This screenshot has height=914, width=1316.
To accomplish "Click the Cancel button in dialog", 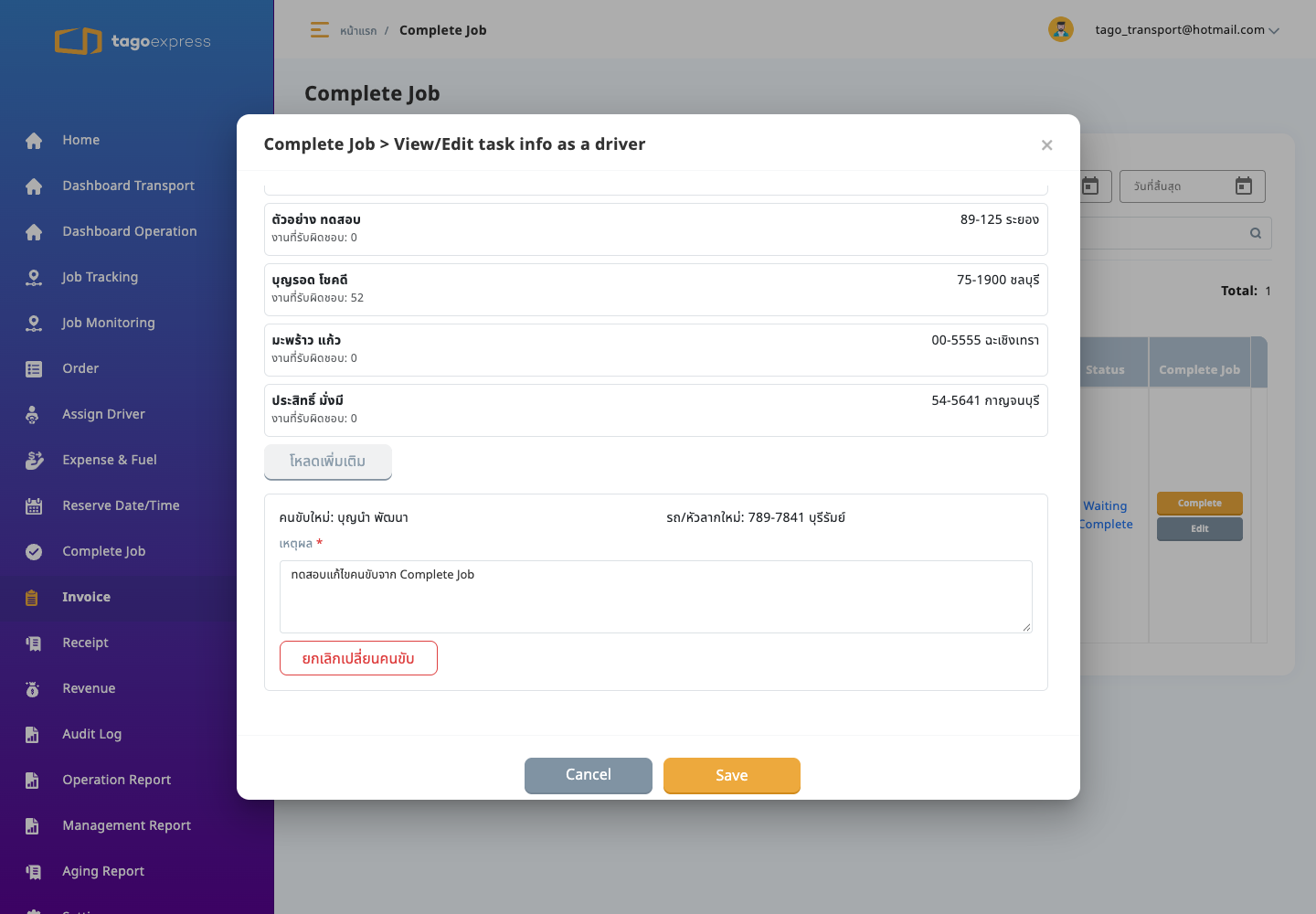I will (x=589, y=775).
